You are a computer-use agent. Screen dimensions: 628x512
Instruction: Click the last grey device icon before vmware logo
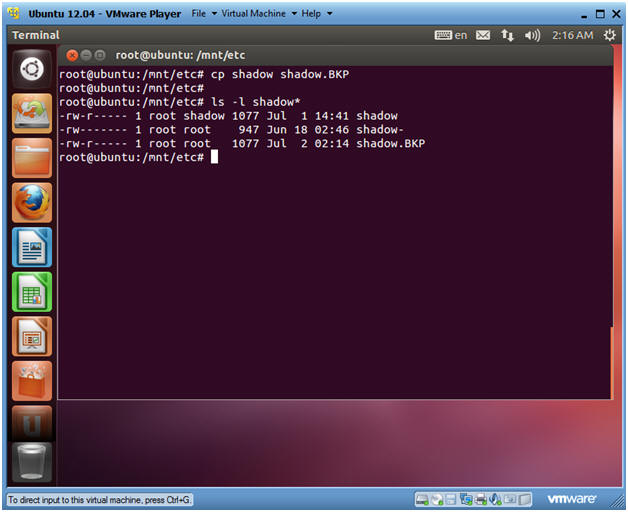click(524, 499)
